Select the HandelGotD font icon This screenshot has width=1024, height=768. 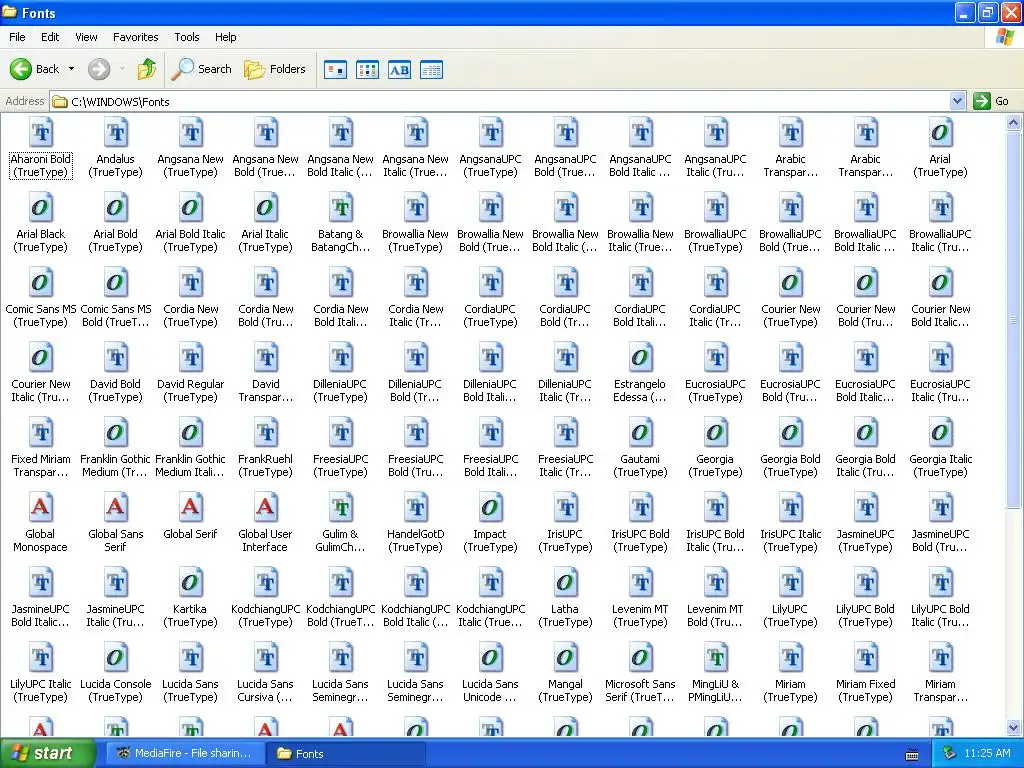click(415, 508)
